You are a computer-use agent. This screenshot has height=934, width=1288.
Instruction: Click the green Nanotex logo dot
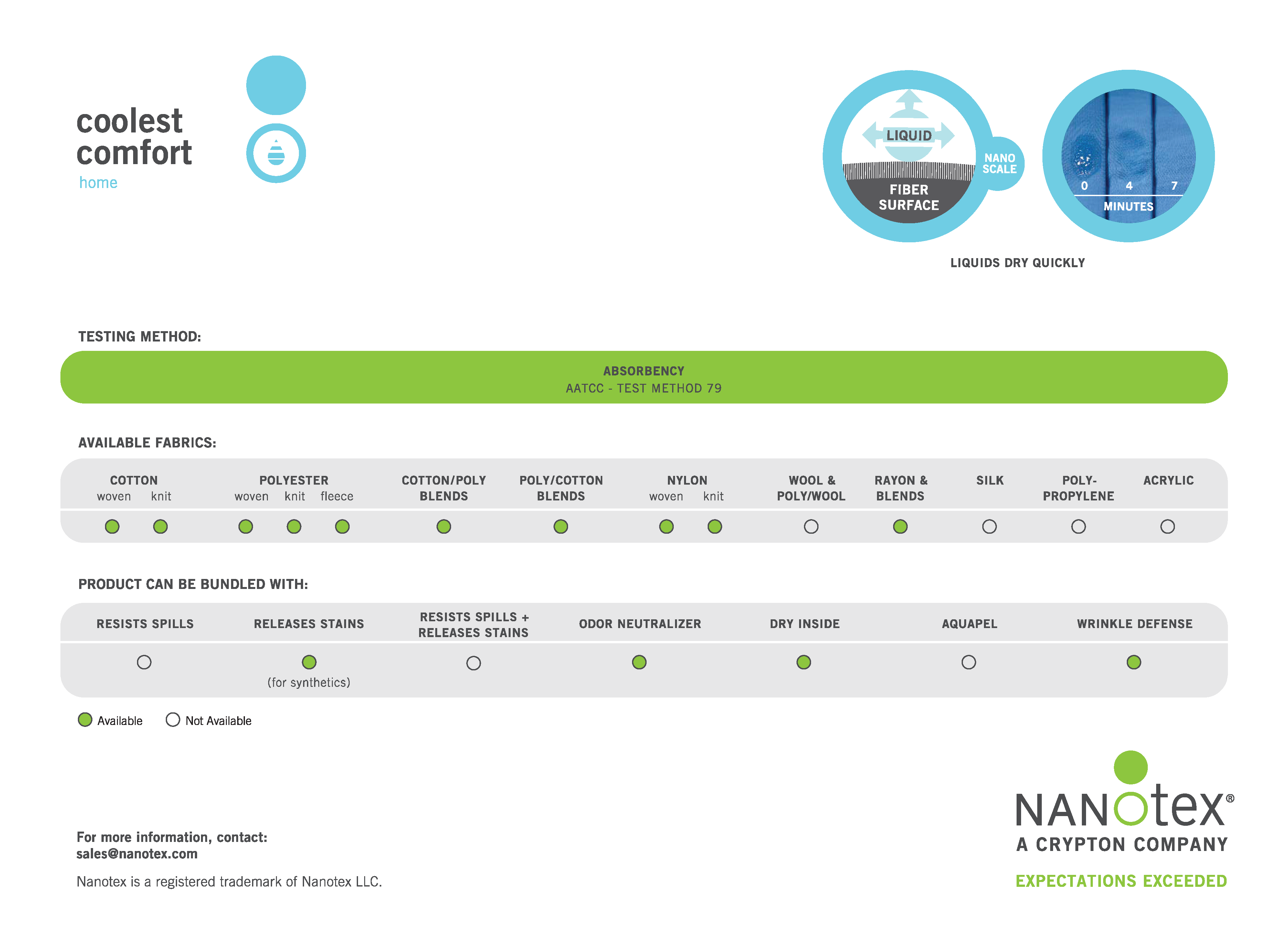click(1131, 768)
